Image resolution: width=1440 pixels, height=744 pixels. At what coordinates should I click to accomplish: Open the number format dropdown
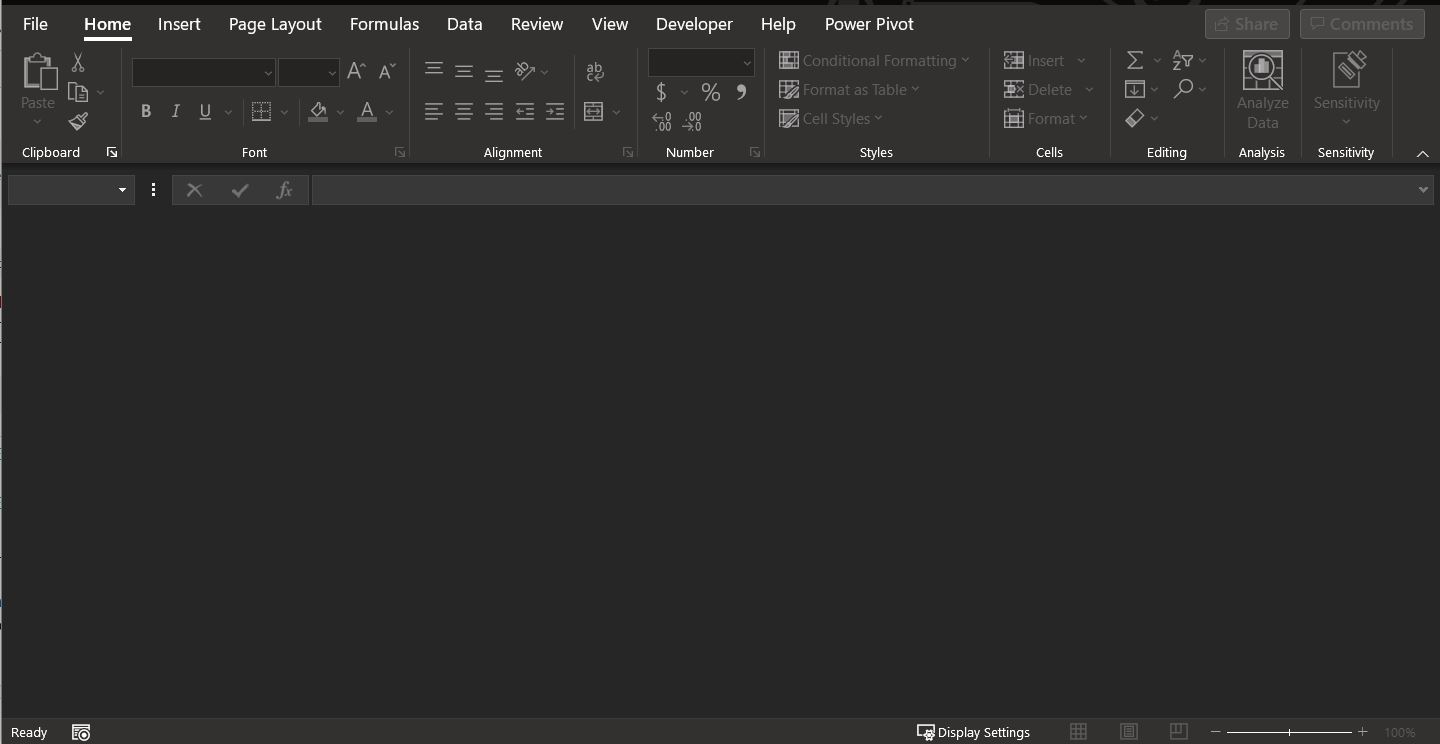point(747,63)
